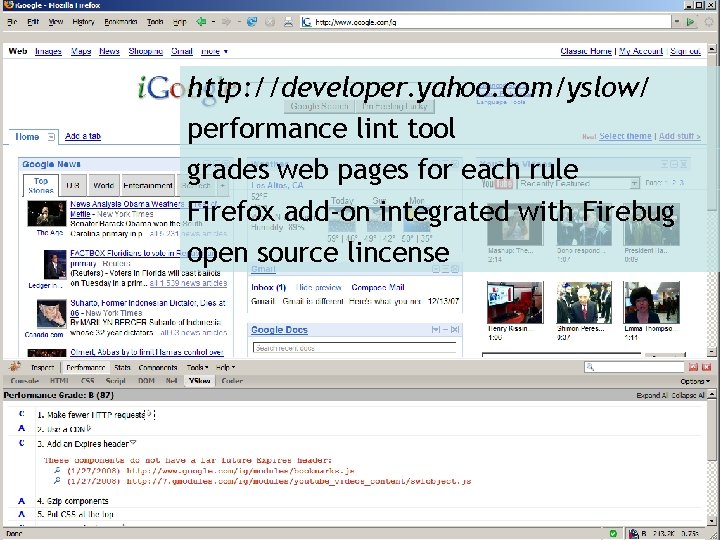
Task: Open YSlow Tools dropdown menu
Action: pos(197,367)
